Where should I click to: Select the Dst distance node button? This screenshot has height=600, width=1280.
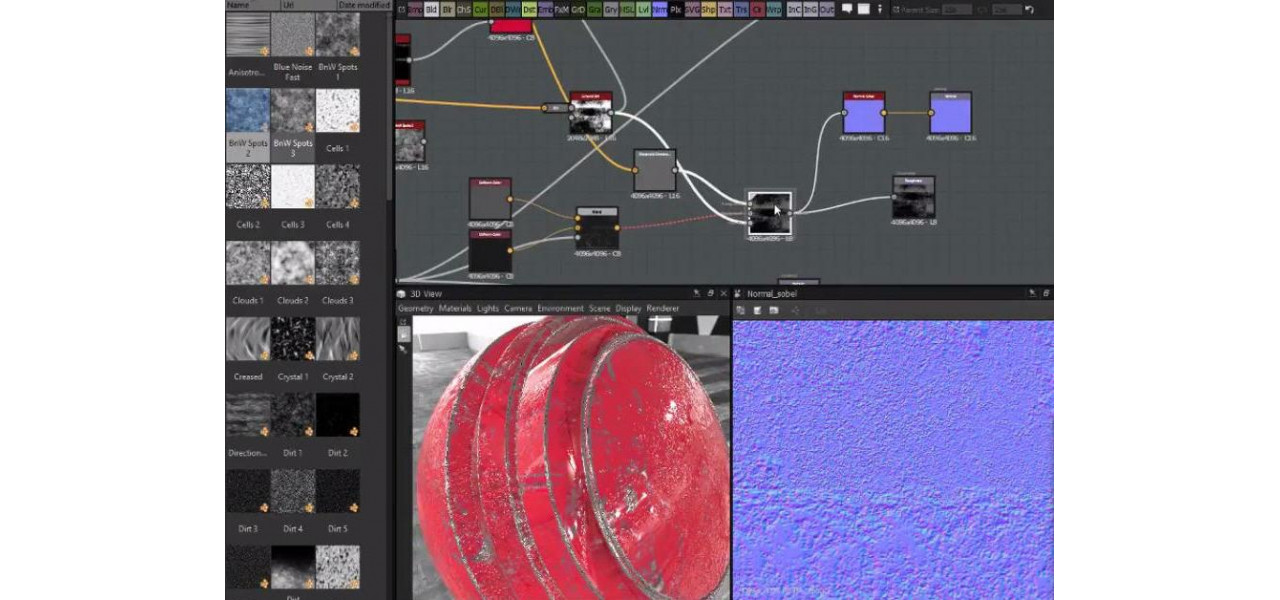[x=529, y=9]
